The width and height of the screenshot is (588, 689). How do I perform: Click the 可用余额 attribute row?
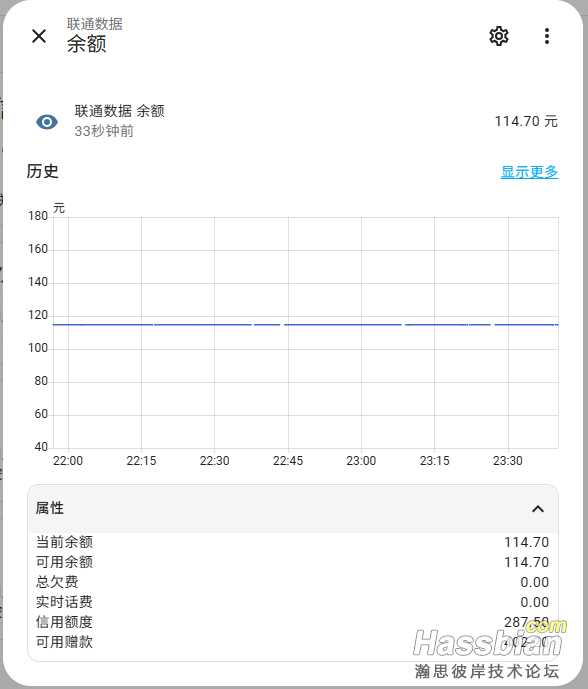click(293, 562)
